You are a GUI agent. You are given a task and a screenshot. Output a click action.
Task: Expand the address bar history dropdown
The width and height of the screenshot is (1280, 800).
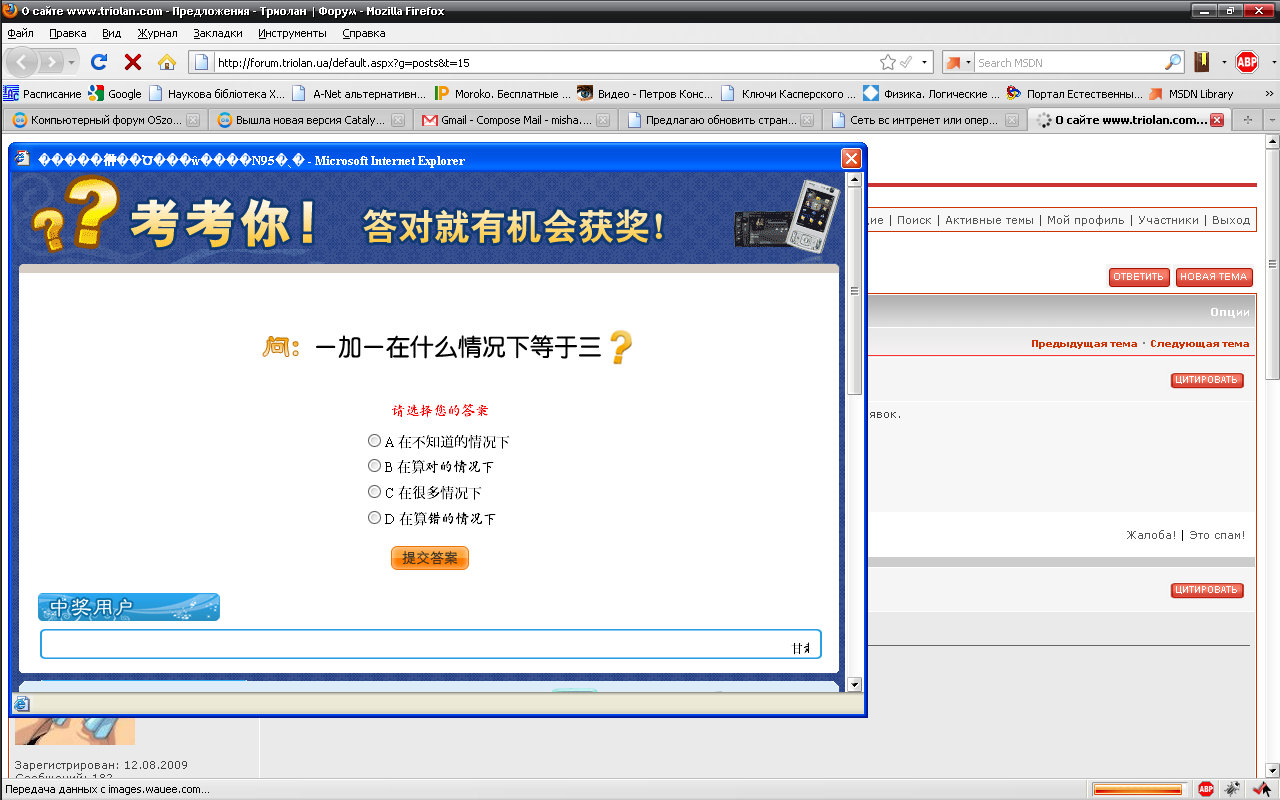(x=924, y=62)
